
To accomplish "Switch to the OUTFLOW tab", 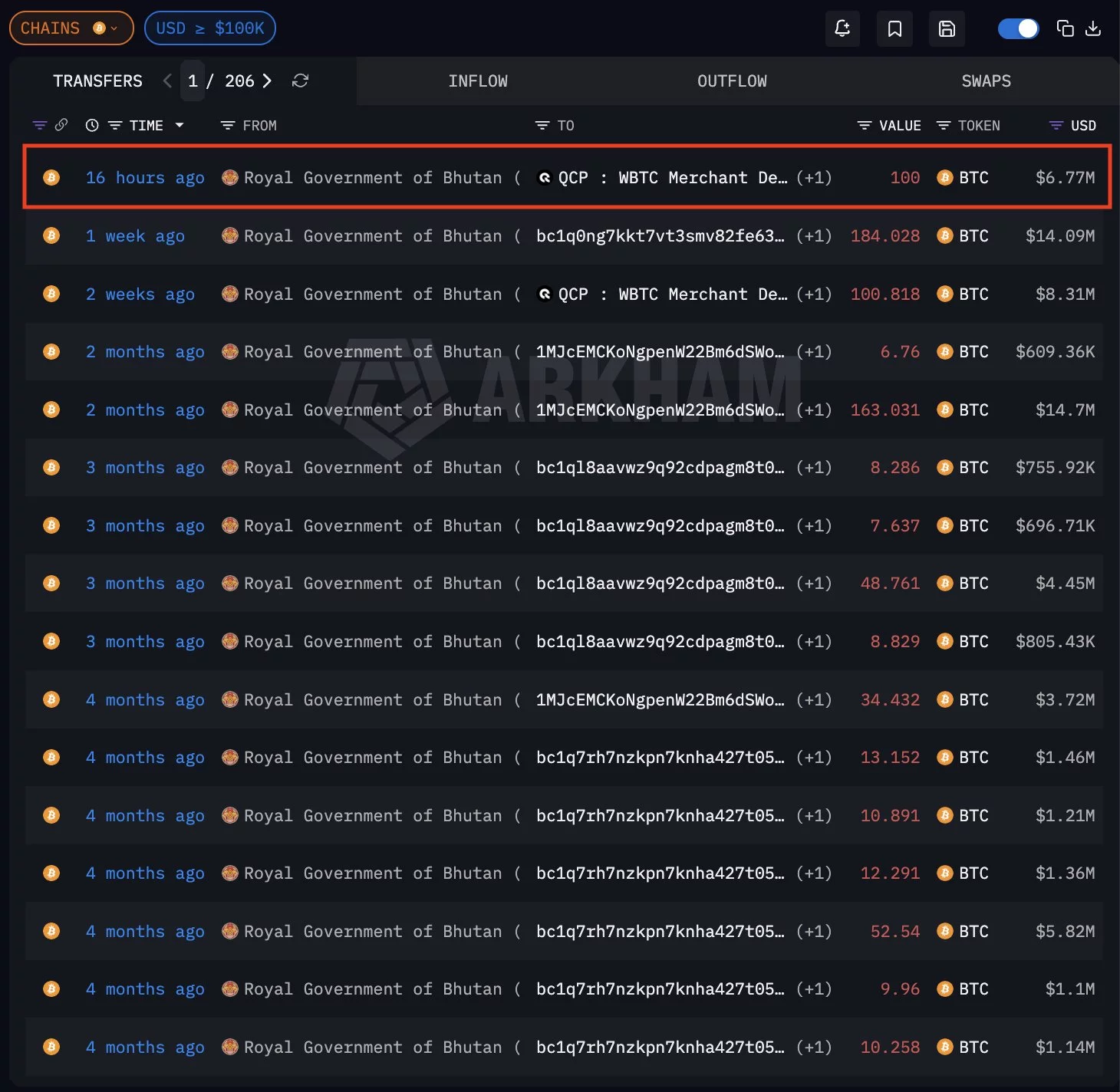I will point(732,81).
